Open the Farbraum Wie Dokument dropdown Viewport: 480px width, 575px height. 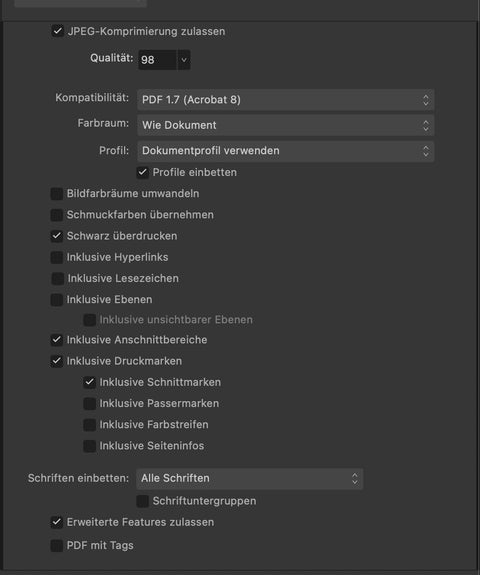click(286, 125)
